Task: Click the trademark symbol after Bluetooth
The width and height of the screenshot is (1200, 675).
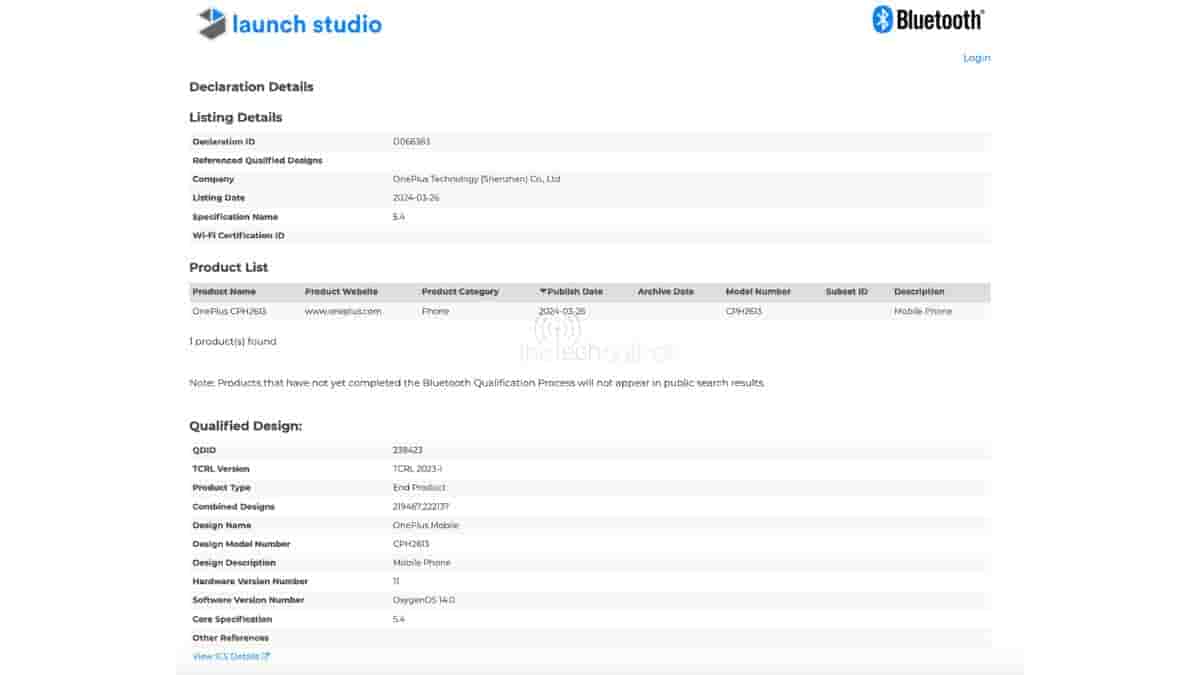Action: [x=983, y=11]
